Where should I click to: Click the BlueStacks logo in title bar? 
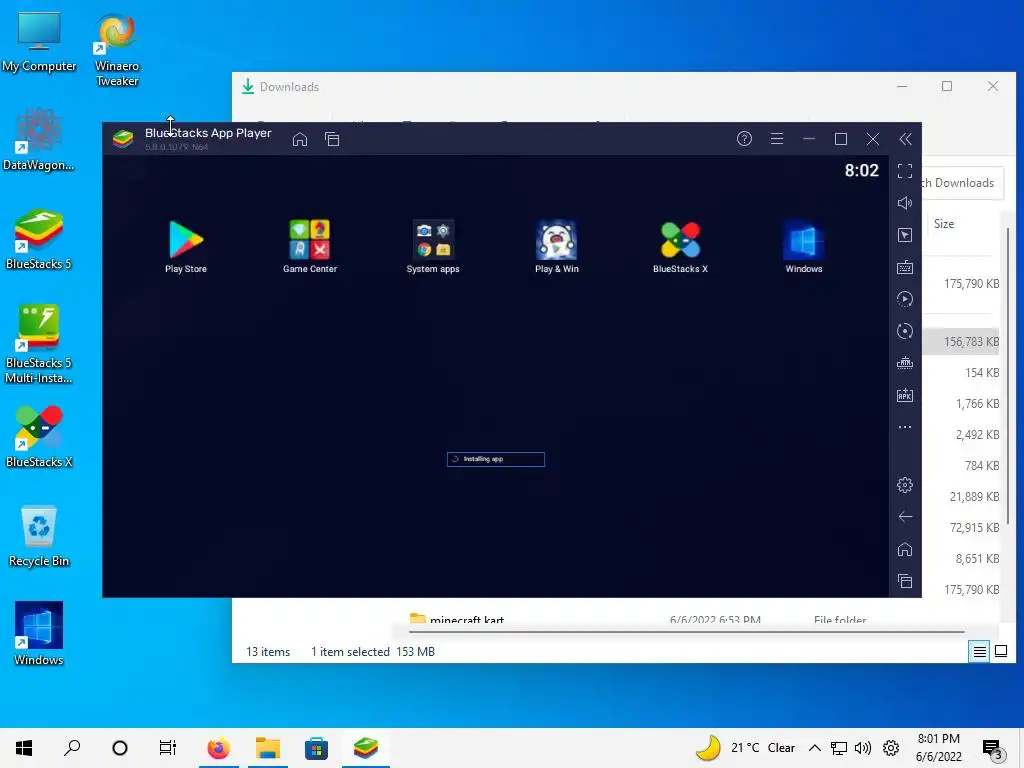123,139
